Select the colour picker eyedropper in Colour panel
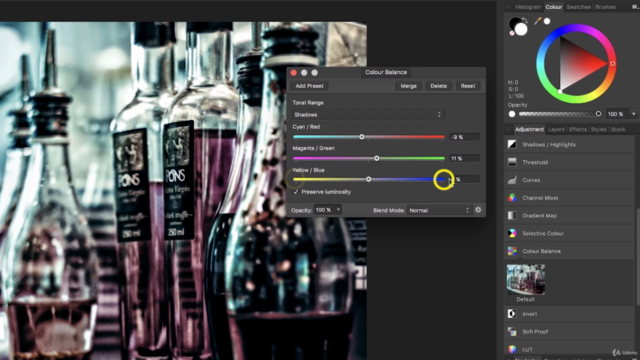Screen dimensions: 640x360 (538, 21)
